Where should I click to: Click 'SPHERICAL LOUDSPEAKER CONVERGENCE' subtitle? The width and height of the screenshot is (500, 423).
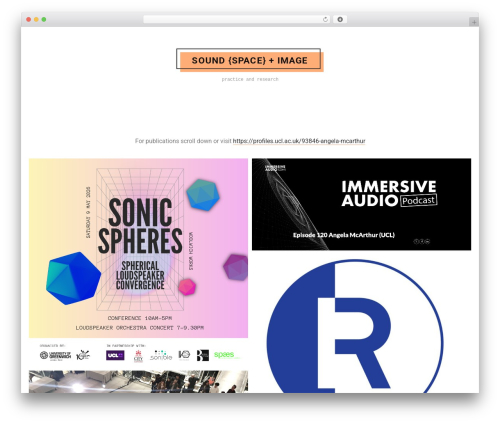tap(140, 275)
